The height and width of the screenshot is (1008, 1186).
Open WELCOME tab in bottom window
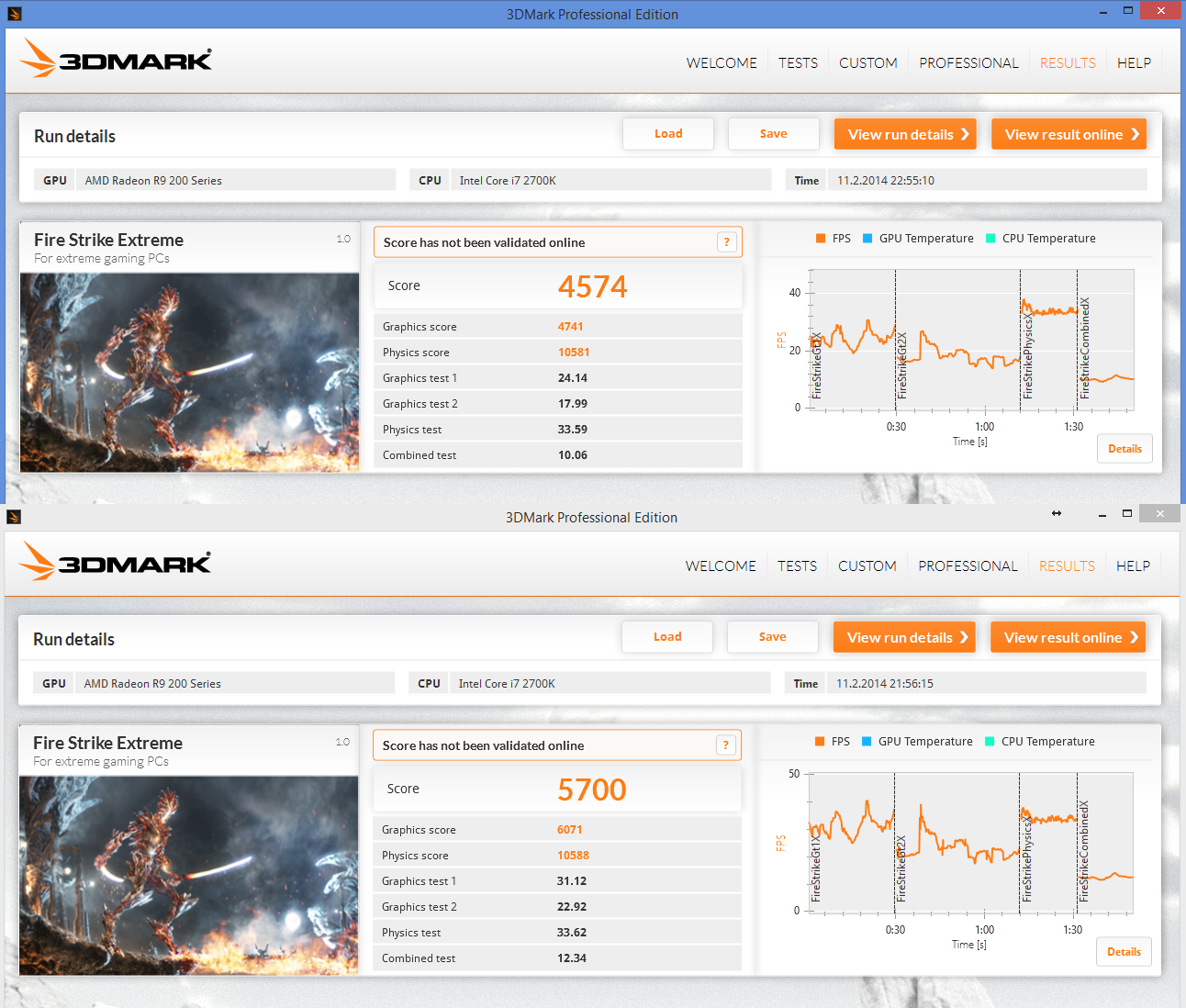[721, 566]
